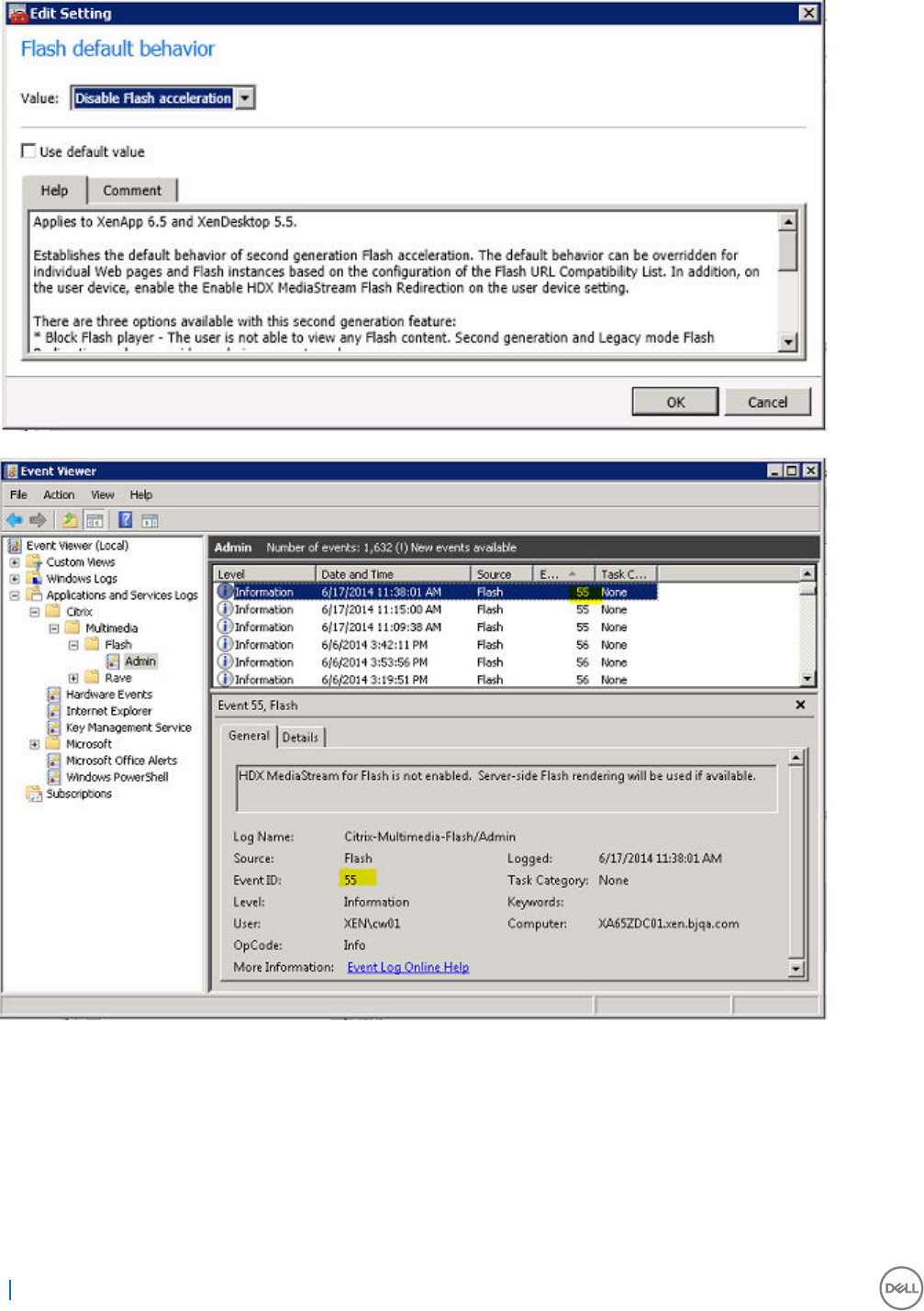Click scroll-down arrow in Edit Setting help text
This screenshot has height=1311, width=924.
click(x=787, y=342)
